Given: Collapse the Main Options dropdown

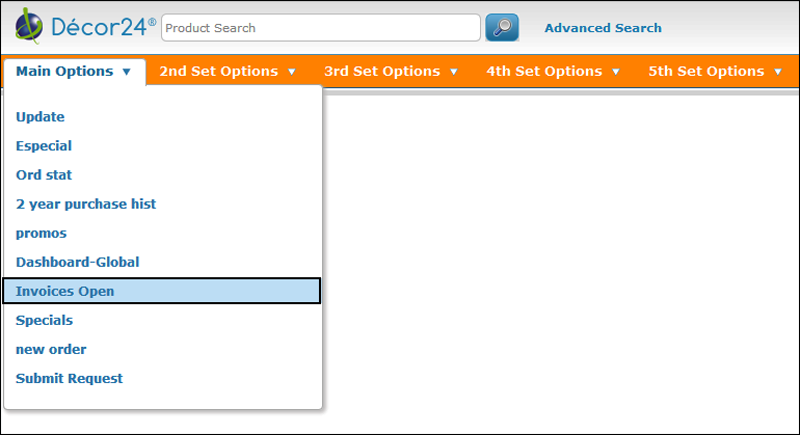Looking at the screenshot, I should 74,71.
